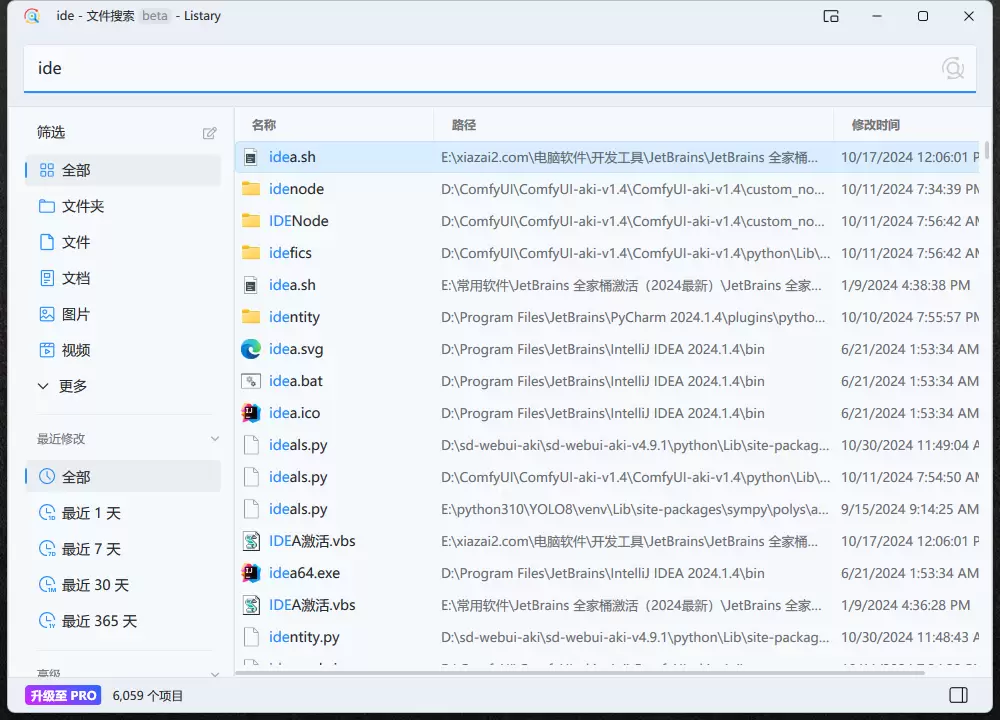
Task: Click the 10/11/2024 7:34:39 timestamp
Action: click(x=910, y=189)
